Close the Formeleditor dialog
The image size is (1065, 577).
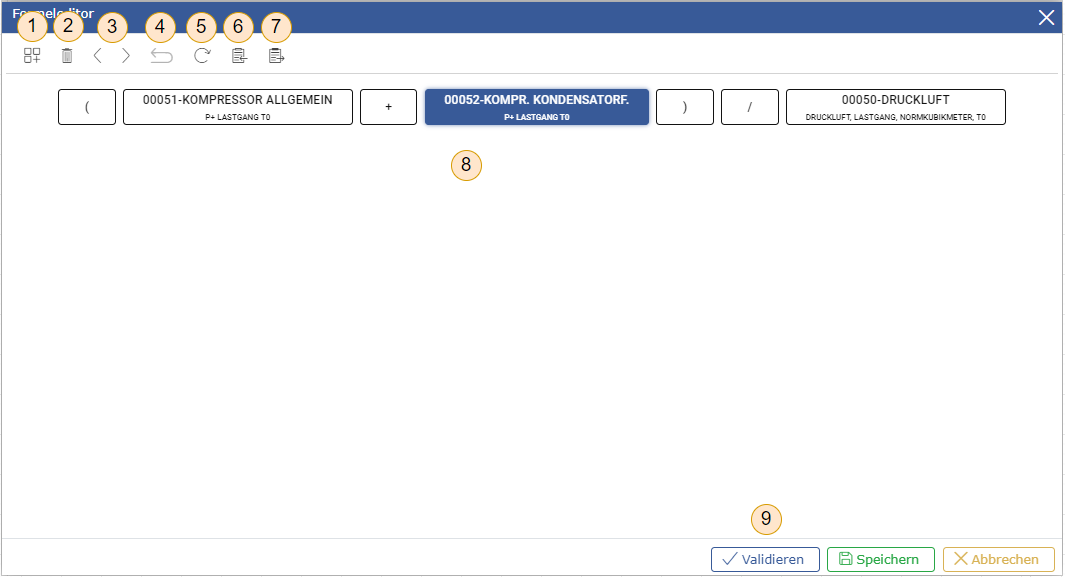coord(1046,17)
